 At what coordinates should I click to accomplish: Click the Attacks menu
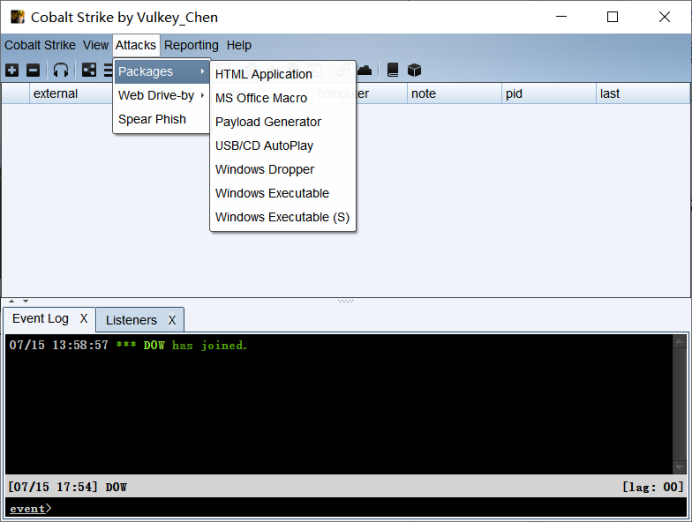tap(136, 45)
